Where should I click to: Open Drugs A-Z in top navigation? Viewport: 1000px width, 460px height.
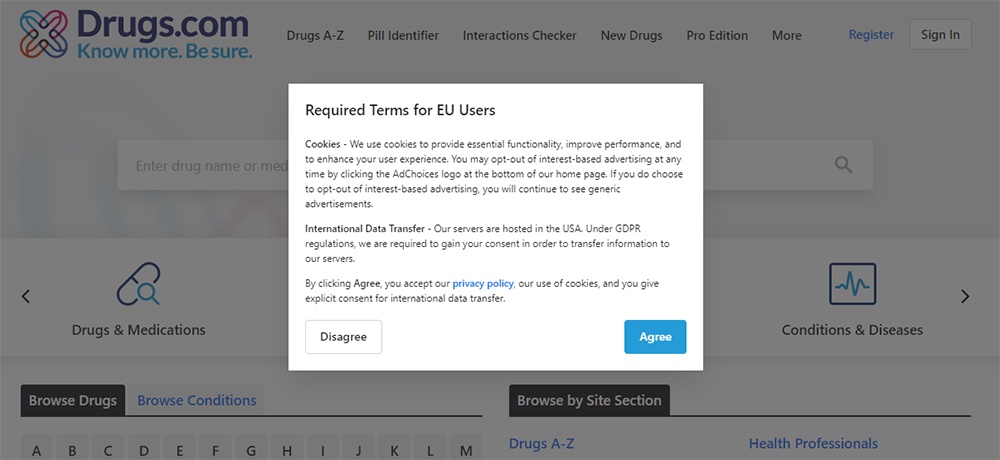tap(315, 36)
